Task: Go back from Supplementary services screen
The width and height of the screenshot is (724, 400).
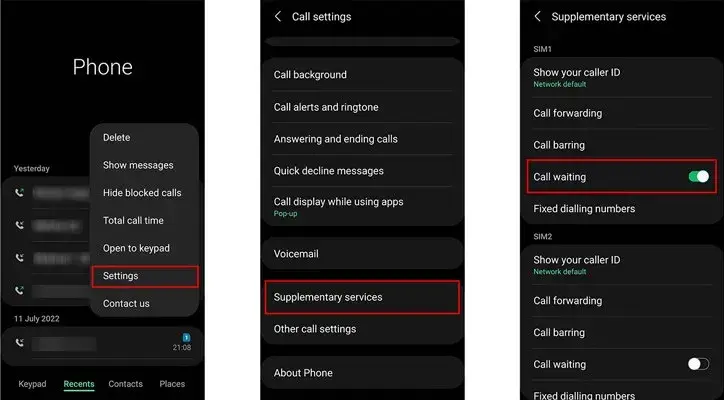Action: click(537, 17)
